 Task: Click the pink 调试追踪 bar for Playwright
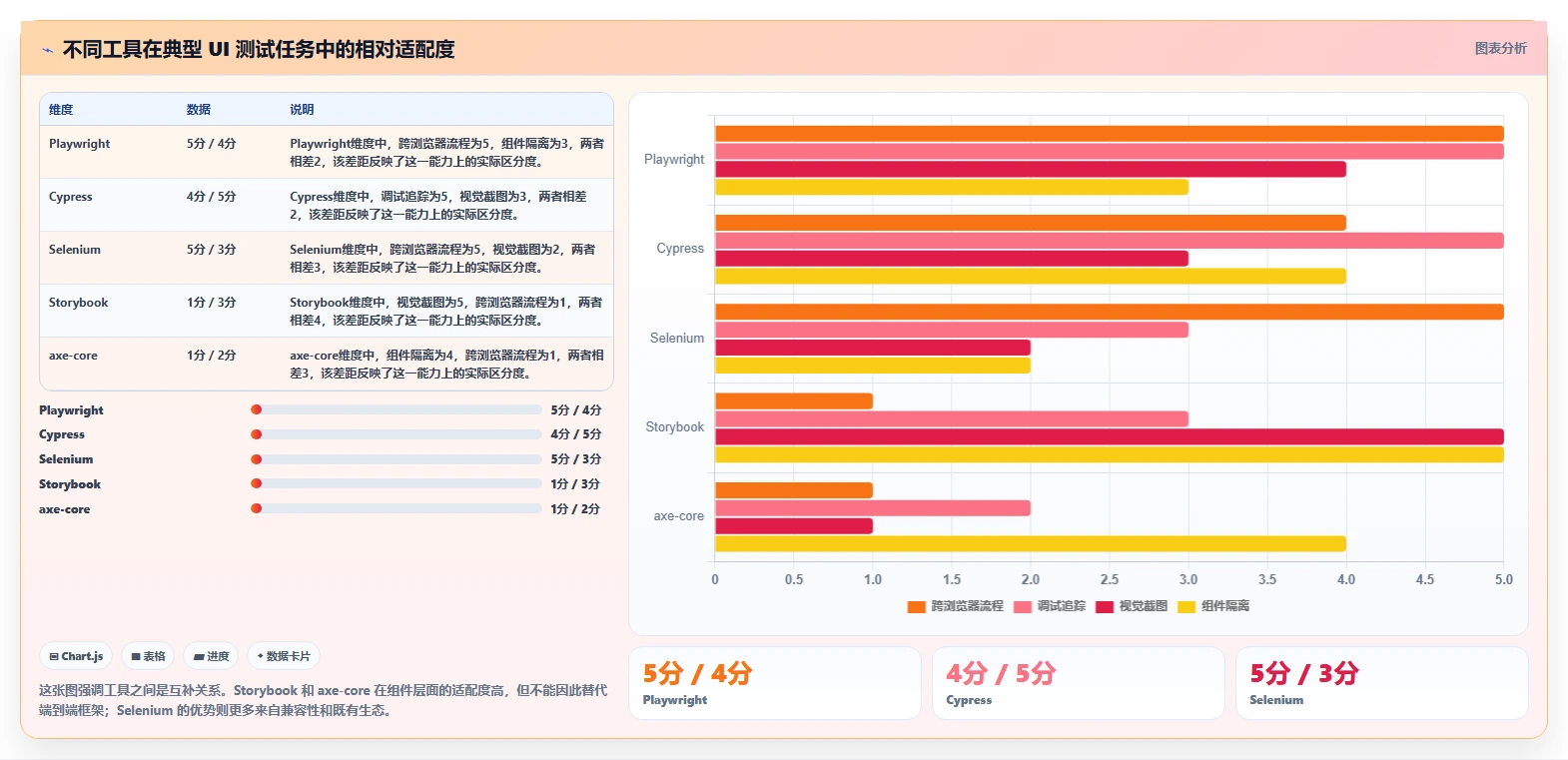(1110, 152)
